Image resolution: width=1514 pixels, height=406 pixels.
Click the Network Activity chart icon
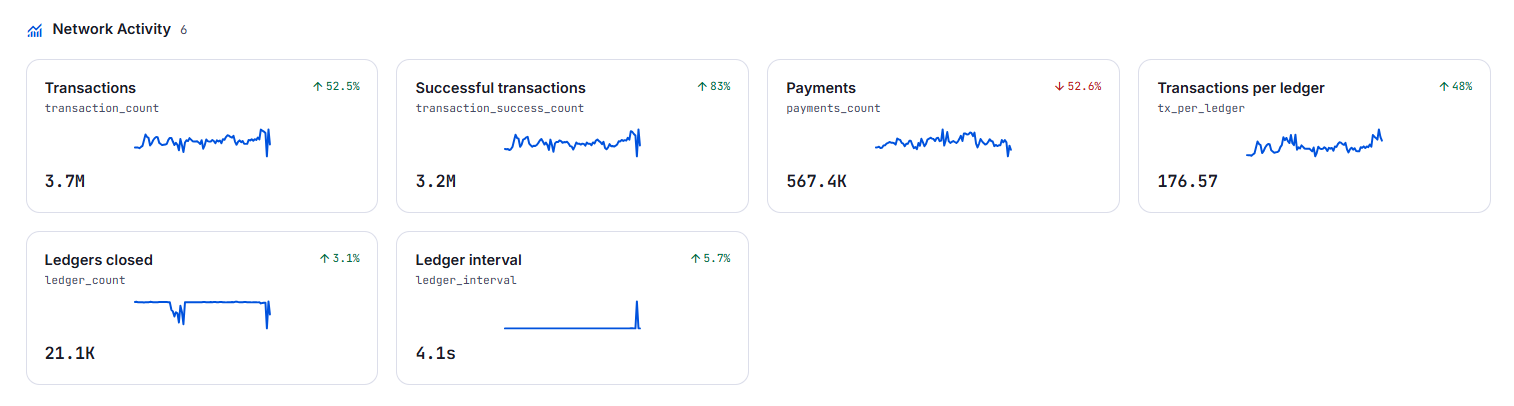35,30
